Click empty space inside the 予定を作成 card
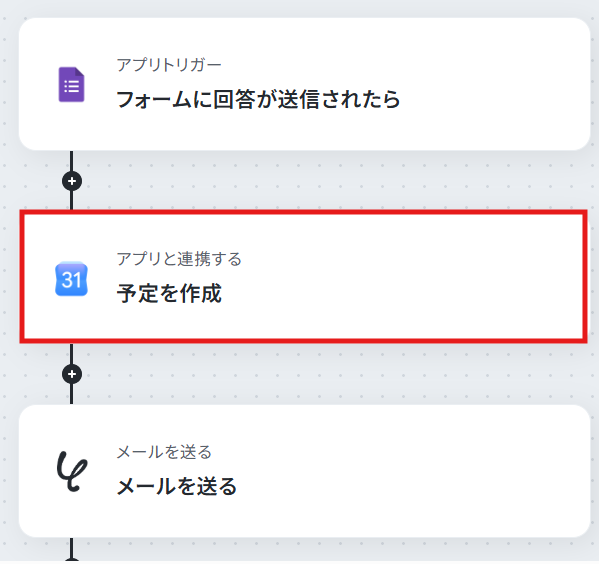This screenshot has height=564, width=599. [420, 277]
